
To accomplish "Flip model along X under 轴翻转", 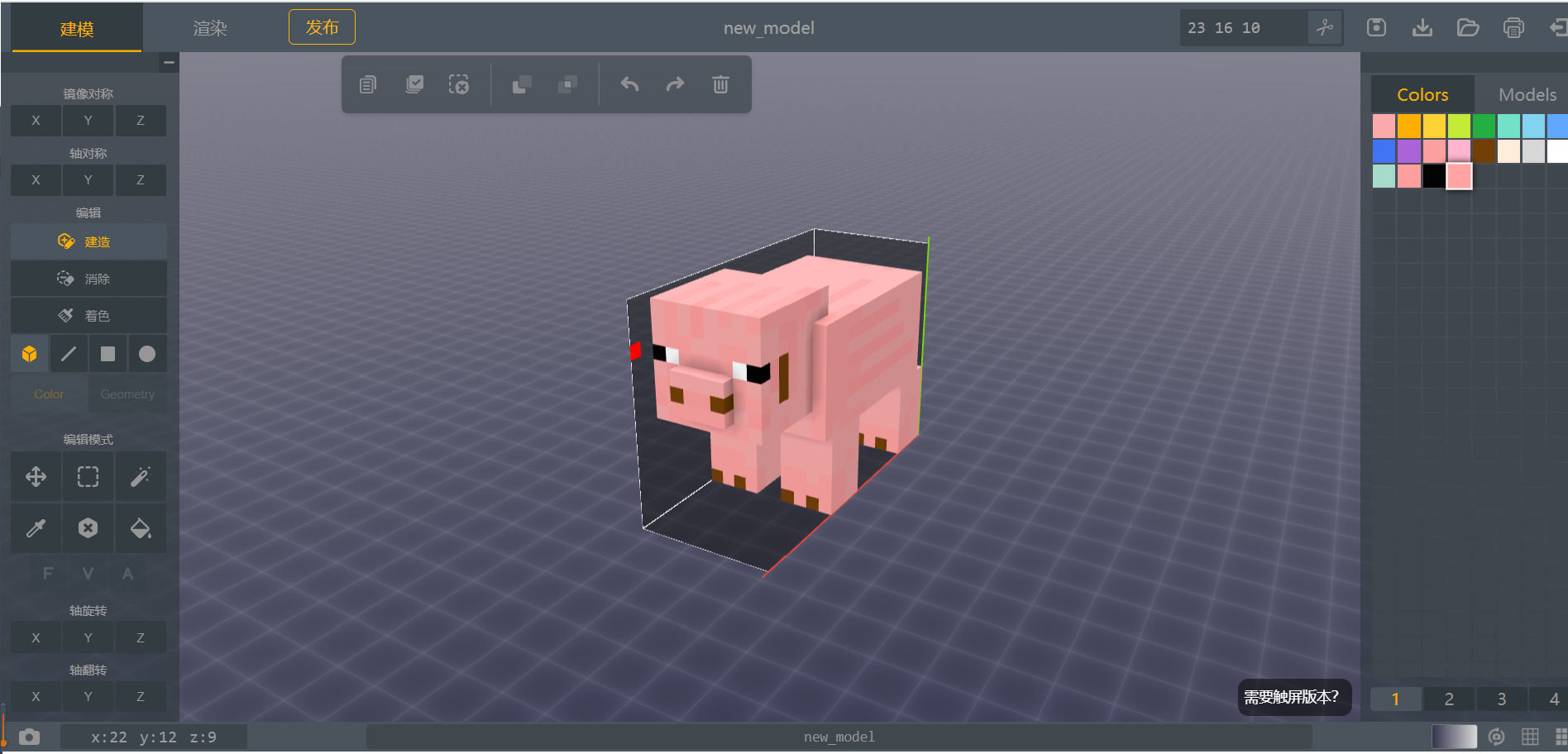I will (36, 697).
